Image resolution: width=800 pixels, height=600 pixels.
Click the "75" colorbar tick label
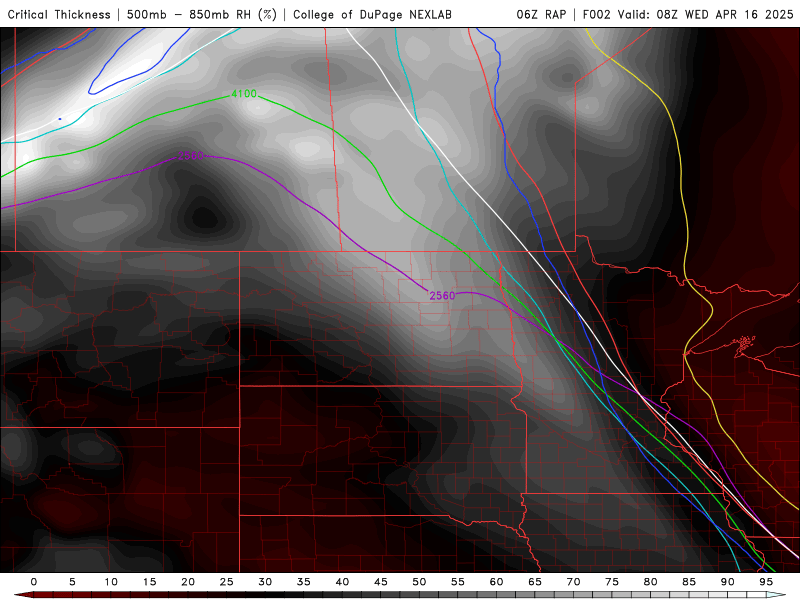tap(612, 582)
